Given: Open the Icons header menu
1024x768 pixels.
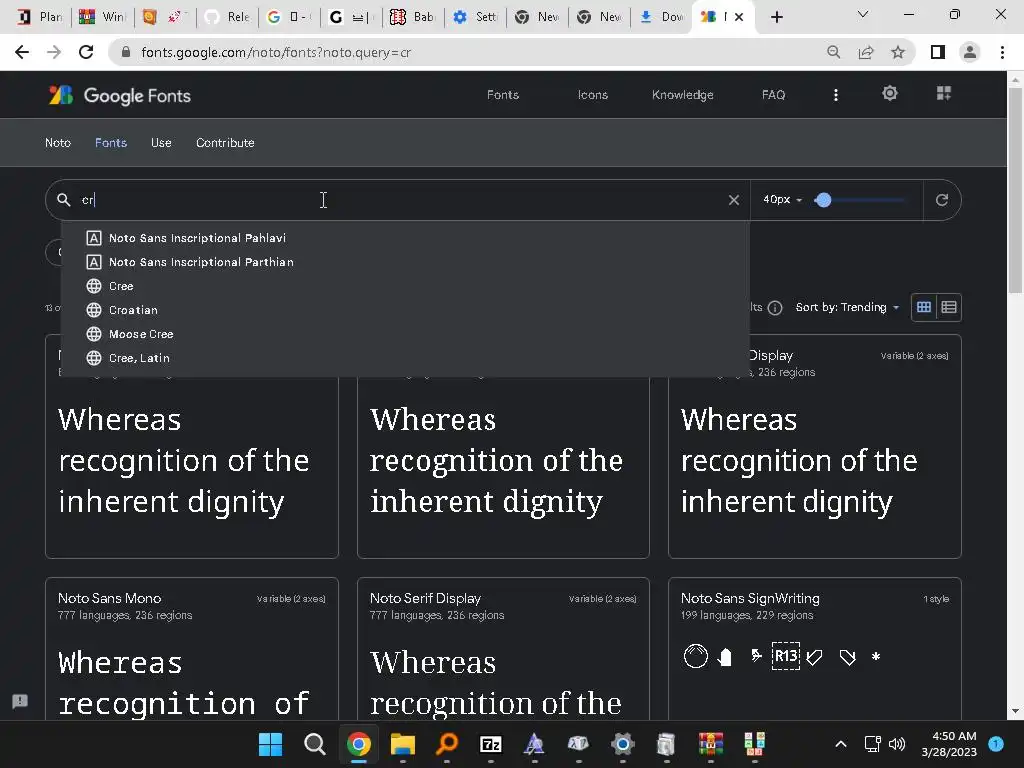Looking at the screenshot, I should coord(592,95).
